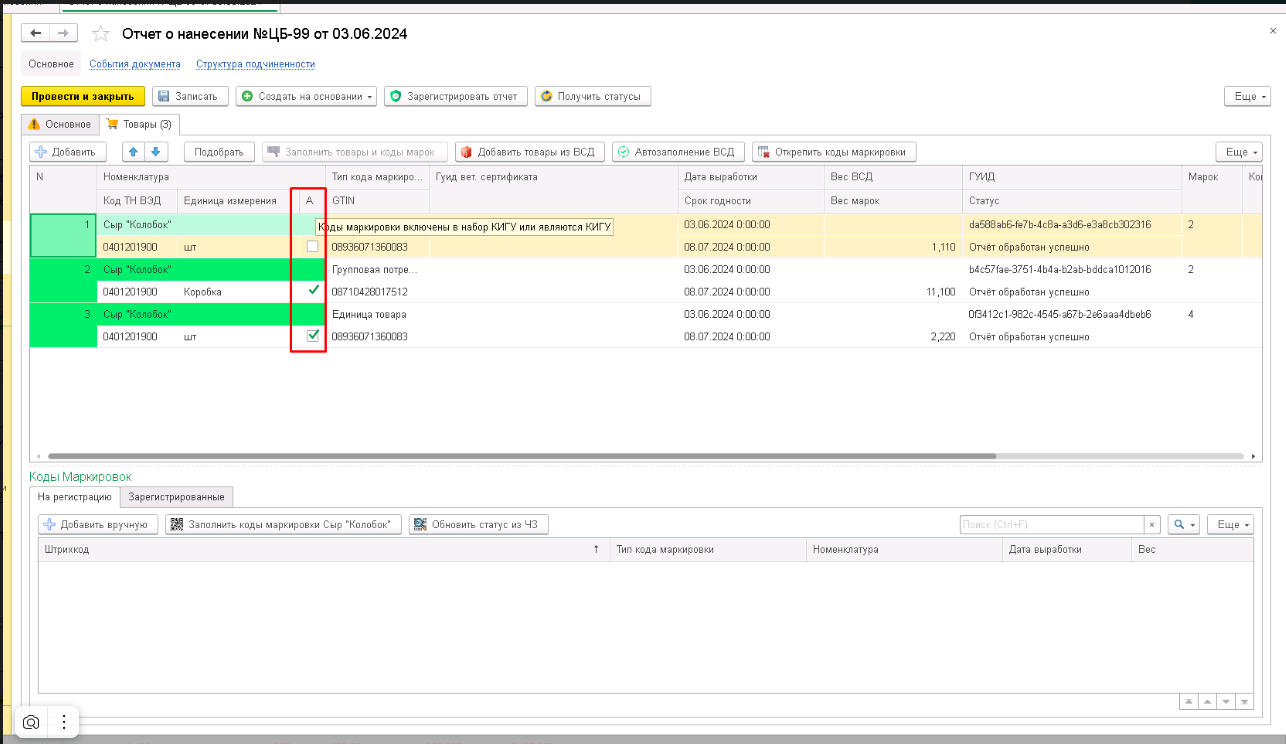Click Тип кода маркировки column header below

click(x=708, y=549)
